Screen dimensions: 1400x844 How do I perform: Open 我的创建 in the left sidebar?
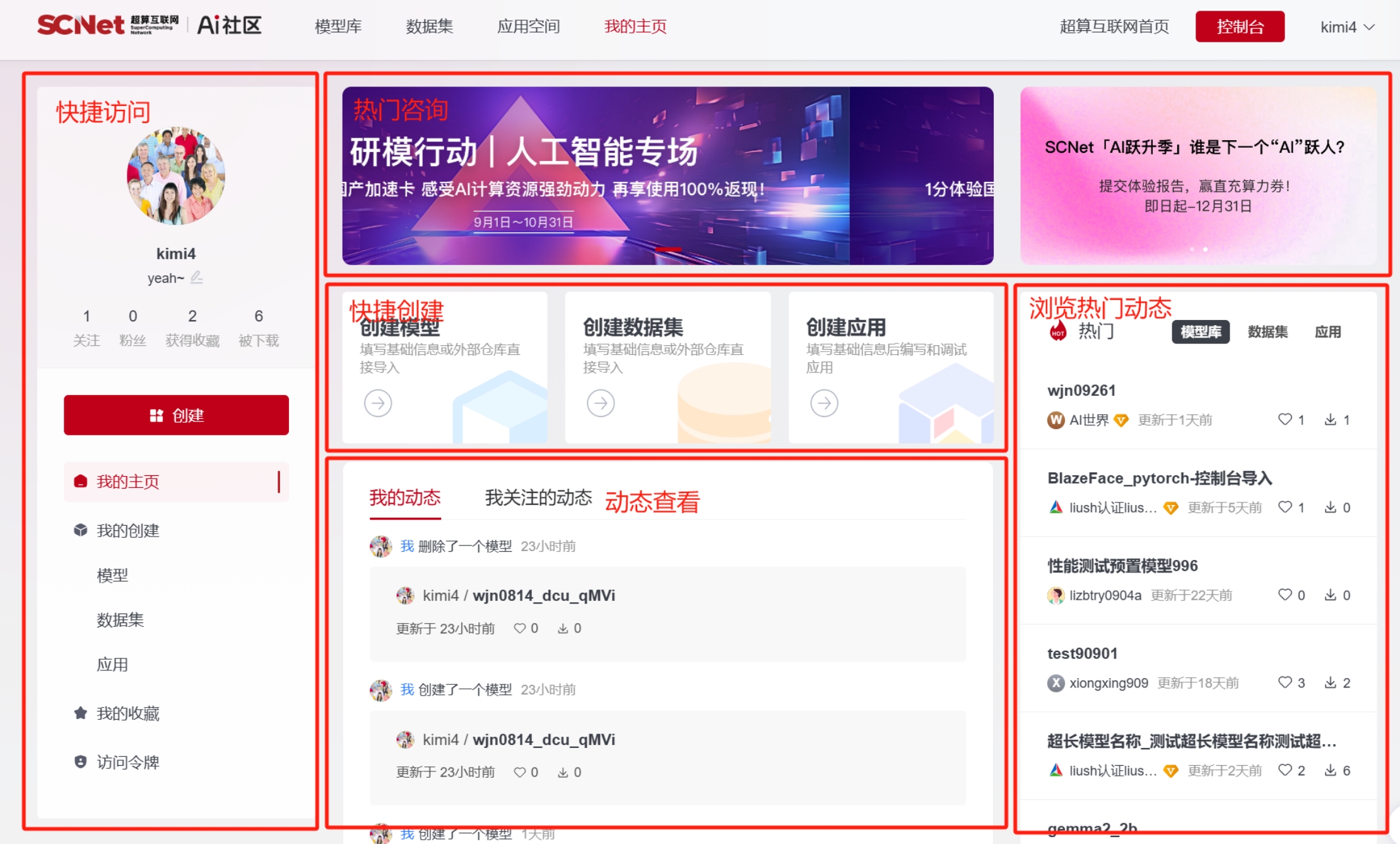[x=127, y=530]
